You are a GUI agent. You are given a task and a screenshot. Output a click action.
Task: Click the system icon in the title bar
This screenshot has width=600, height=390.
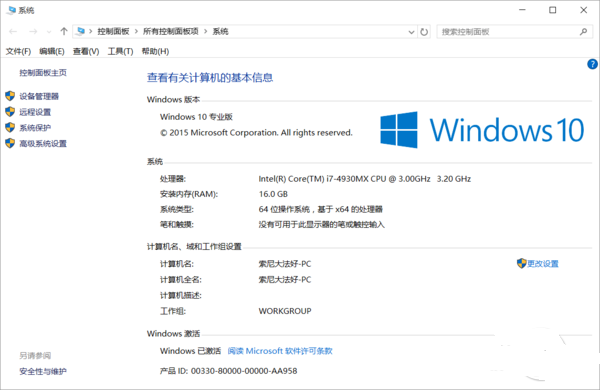point(11,10)
